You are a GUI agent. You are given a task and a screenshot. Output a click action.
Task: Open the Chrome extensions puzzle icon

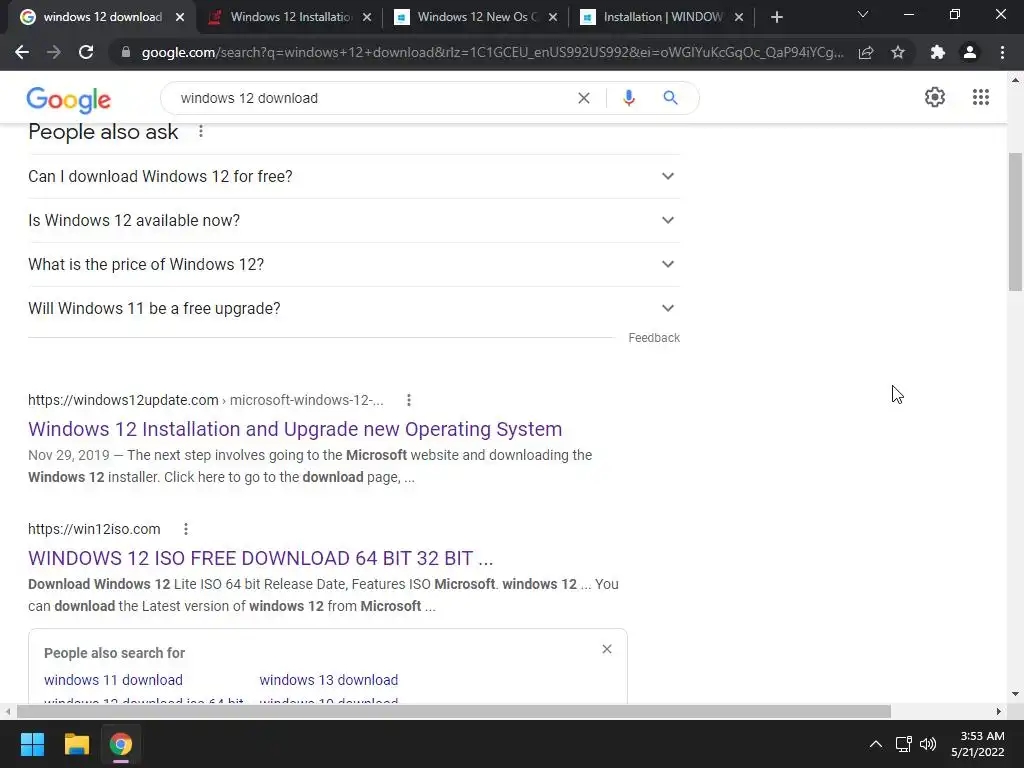click(938, 52)
